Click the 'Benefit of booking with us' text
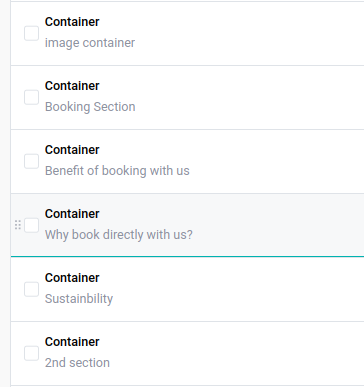364x387 pixels. (x=117, y=171)
